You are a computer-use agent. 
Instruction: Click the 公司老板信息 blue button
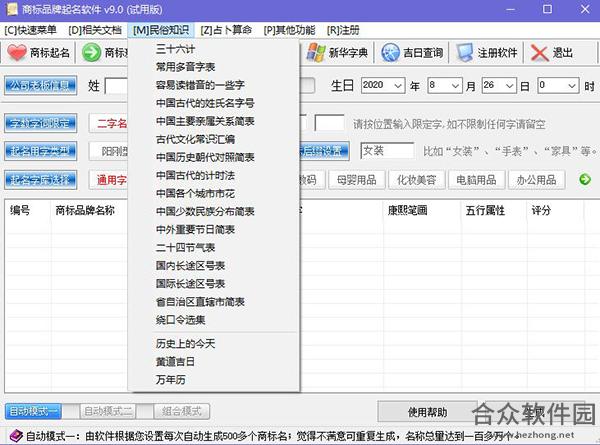[41, 85]
